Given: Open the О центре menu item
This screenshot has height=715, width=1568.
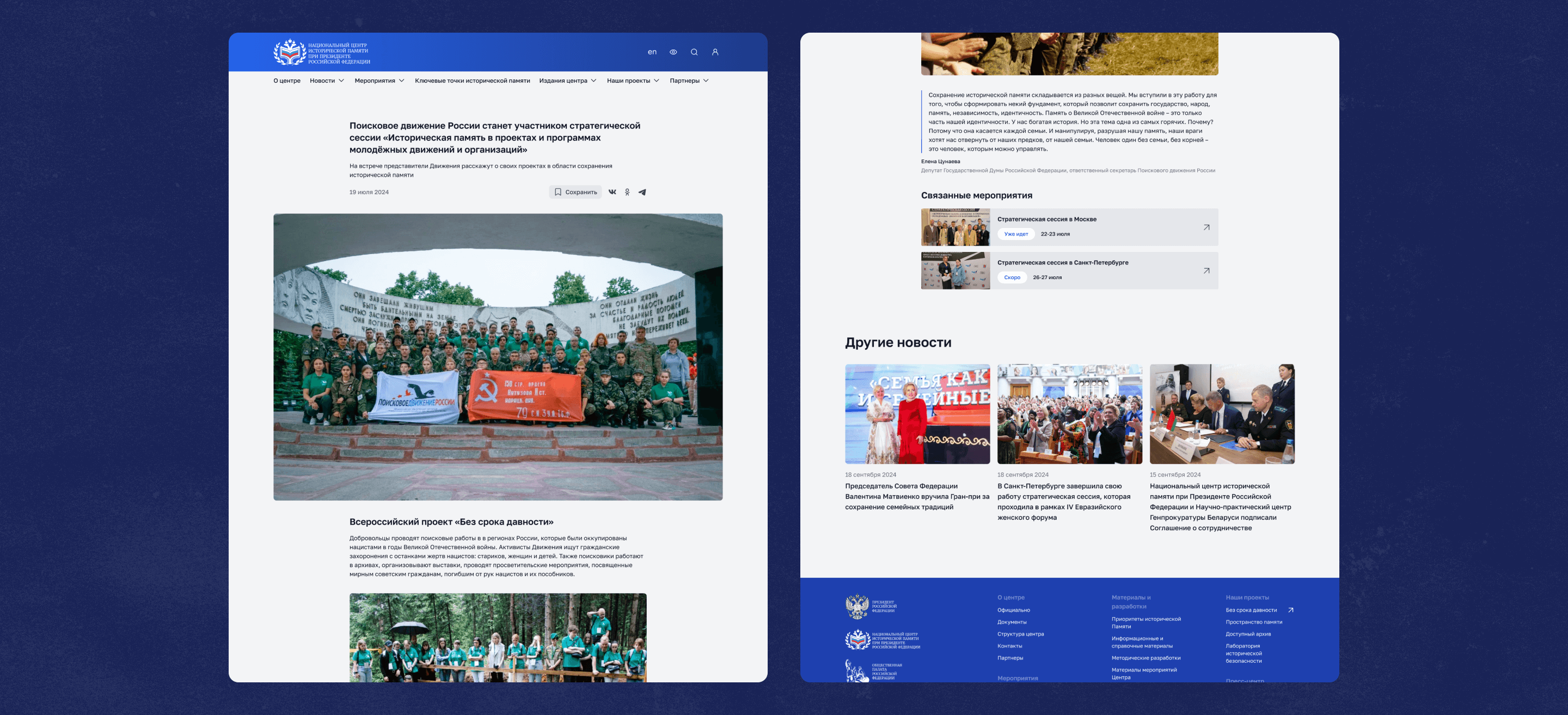Looking at the screenshot, I should coord(287,81).
